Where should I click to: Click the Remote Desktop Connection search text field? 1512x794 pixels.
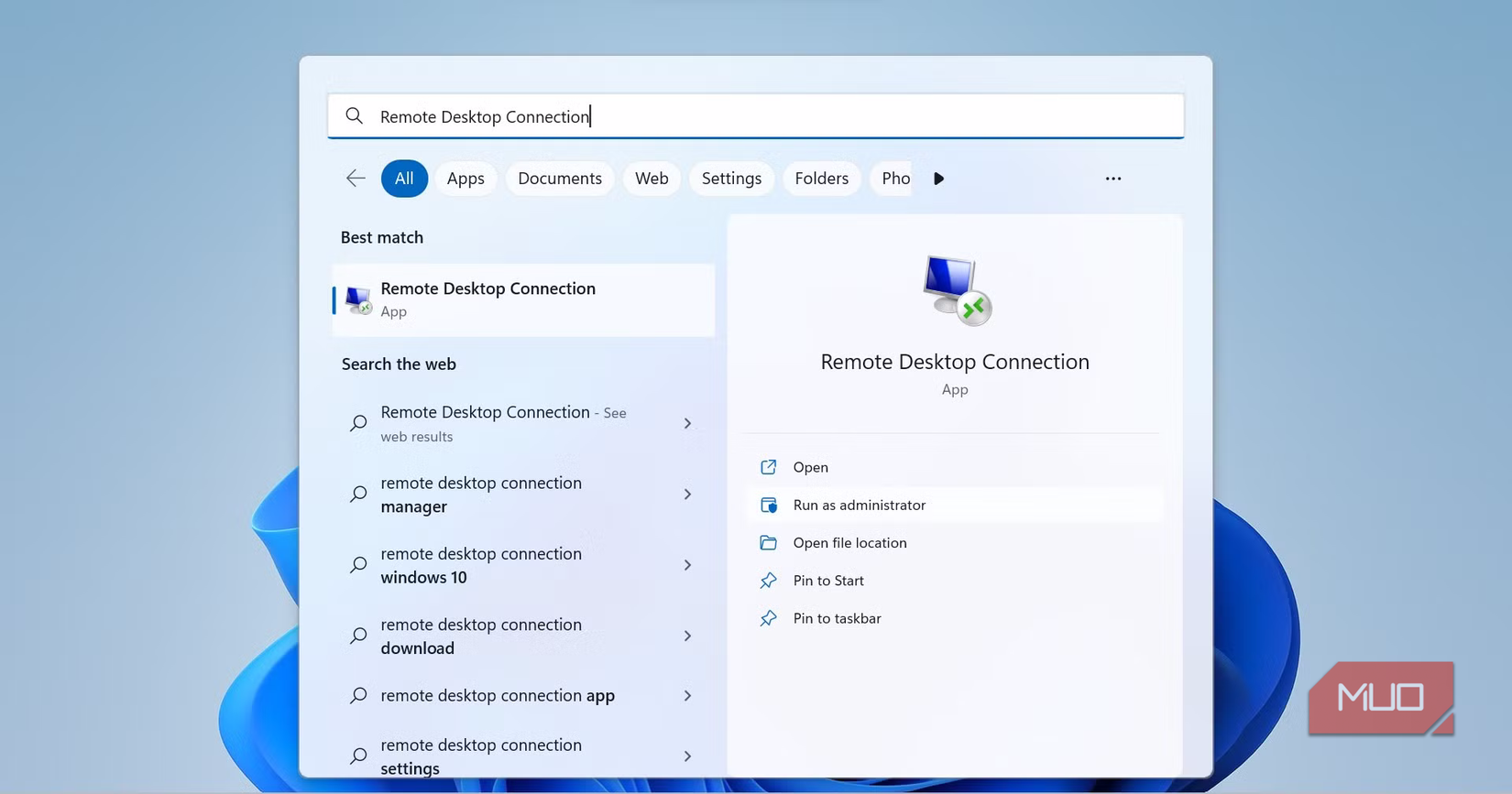(755, 116)
